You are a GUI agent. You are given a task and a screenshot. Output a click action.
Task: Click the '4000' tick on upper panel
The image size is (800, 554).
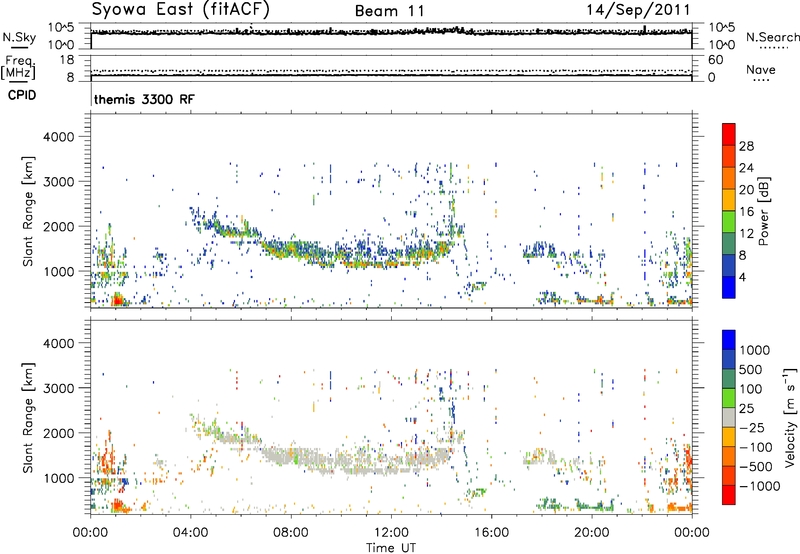tap(59, 137)
